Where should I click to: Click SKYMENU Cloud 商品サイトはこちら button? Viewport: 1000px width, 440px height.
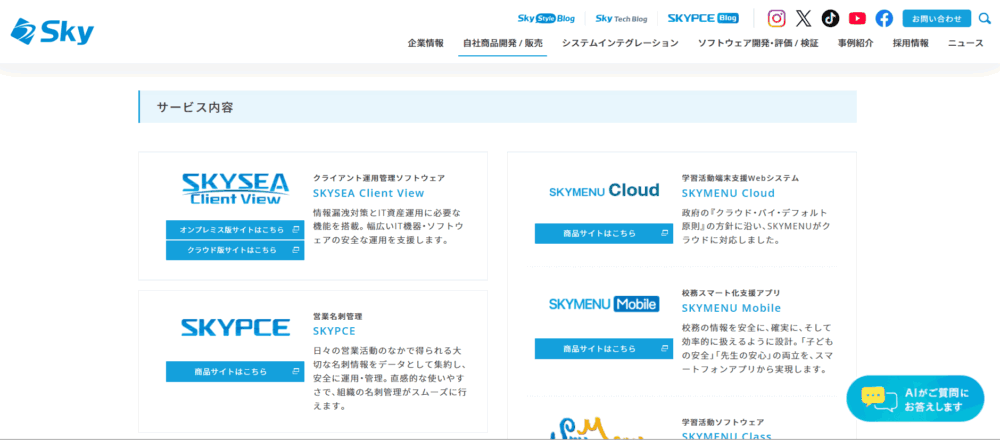604,233
